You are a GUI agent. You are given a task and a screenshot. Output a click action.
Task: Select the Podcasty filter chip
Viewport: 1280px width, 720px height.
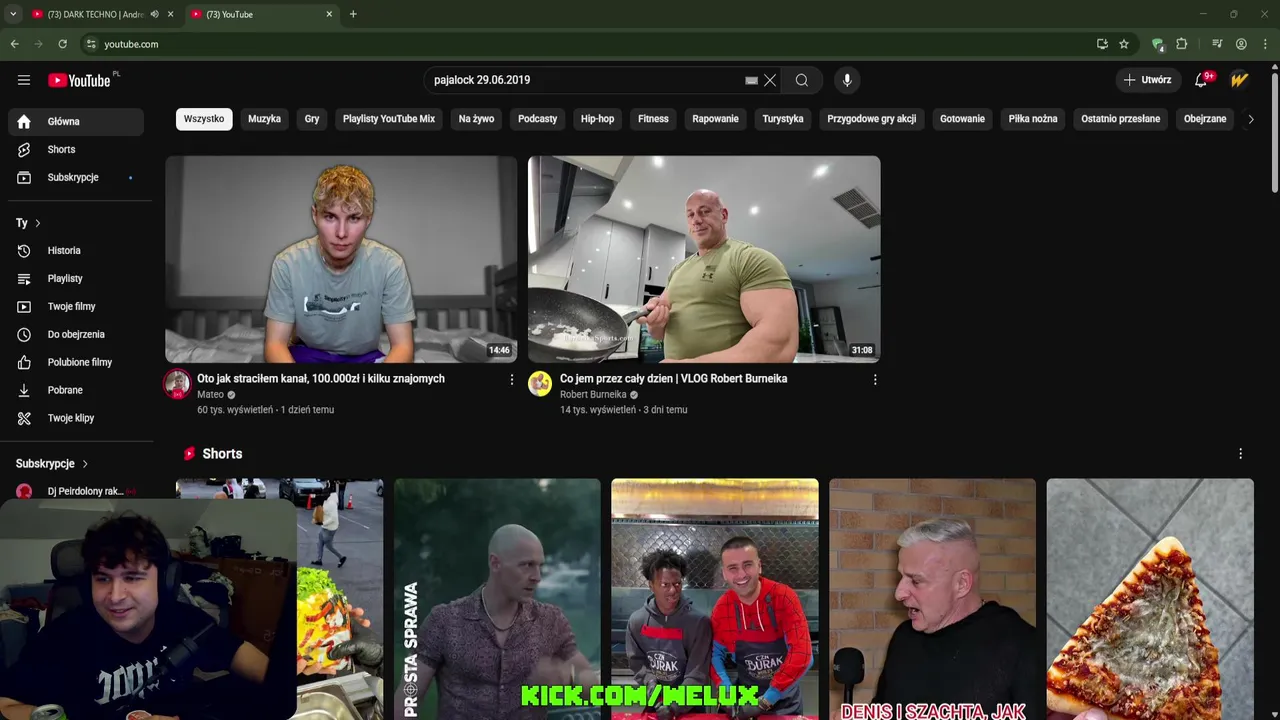point(537,119)
